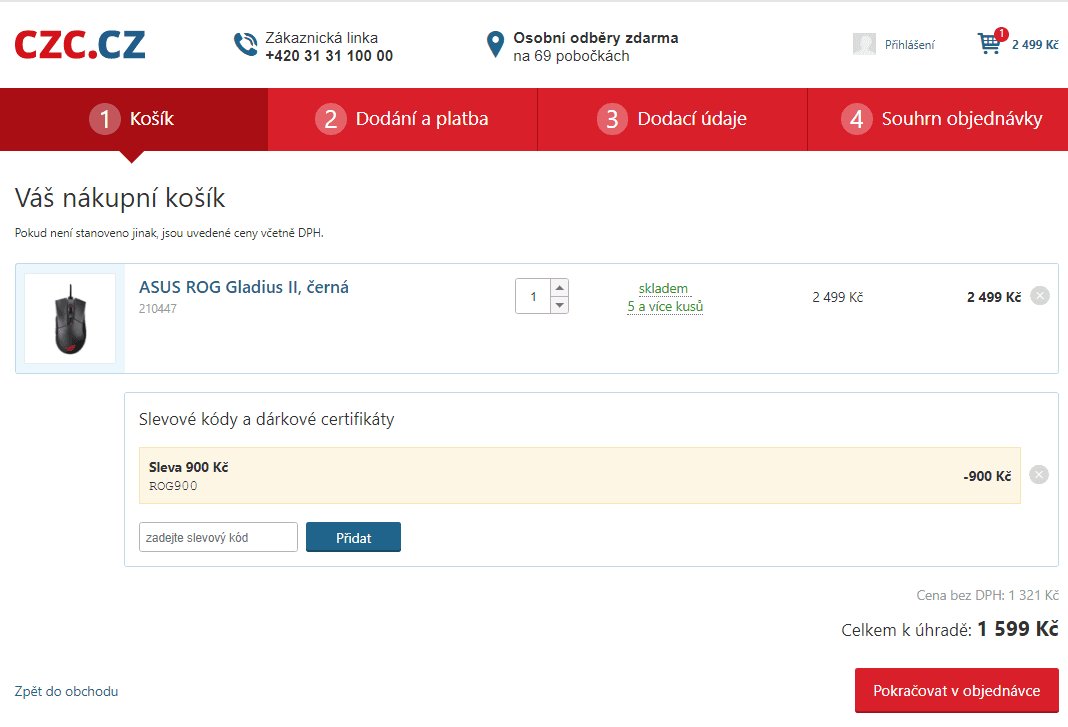This screenshot has width=1068, height=727.
Task: Click the bold 2 499 Kč item total
Action: point(994,297)
